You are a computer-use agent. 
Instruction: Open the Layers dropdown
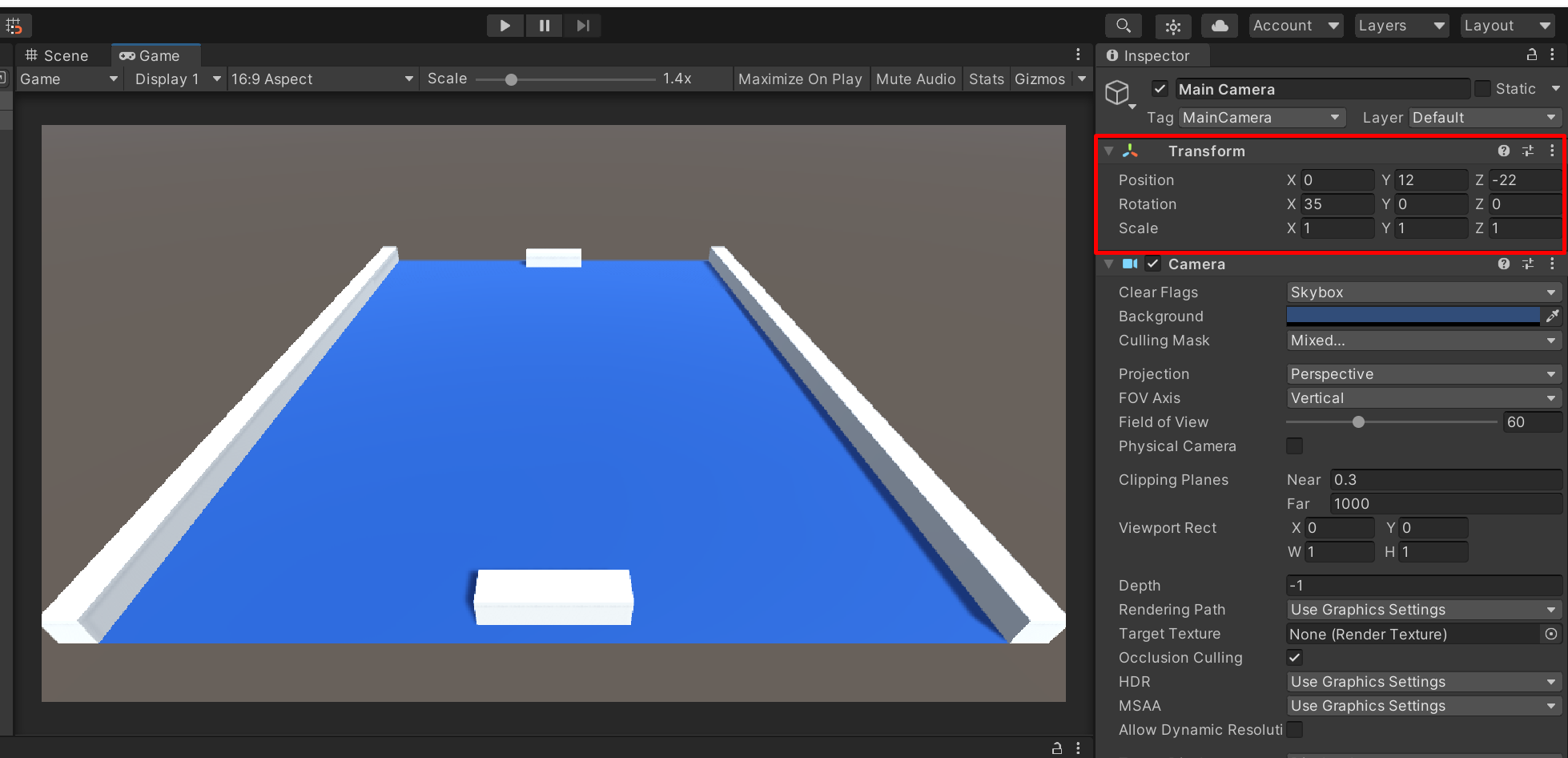pyautogui.click(x=1402, y=26)
